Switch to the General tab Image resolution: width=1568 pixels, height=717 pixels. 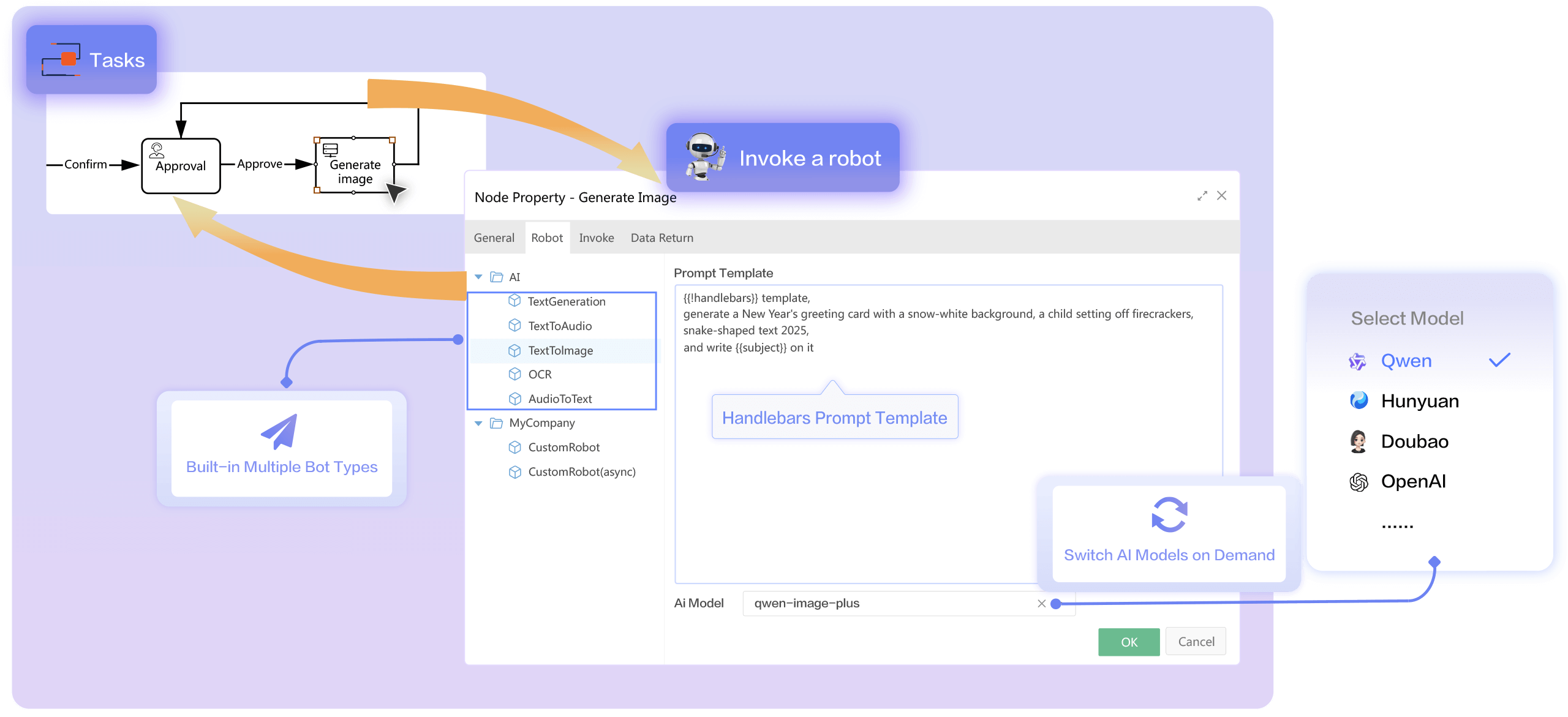pos(494,238)
